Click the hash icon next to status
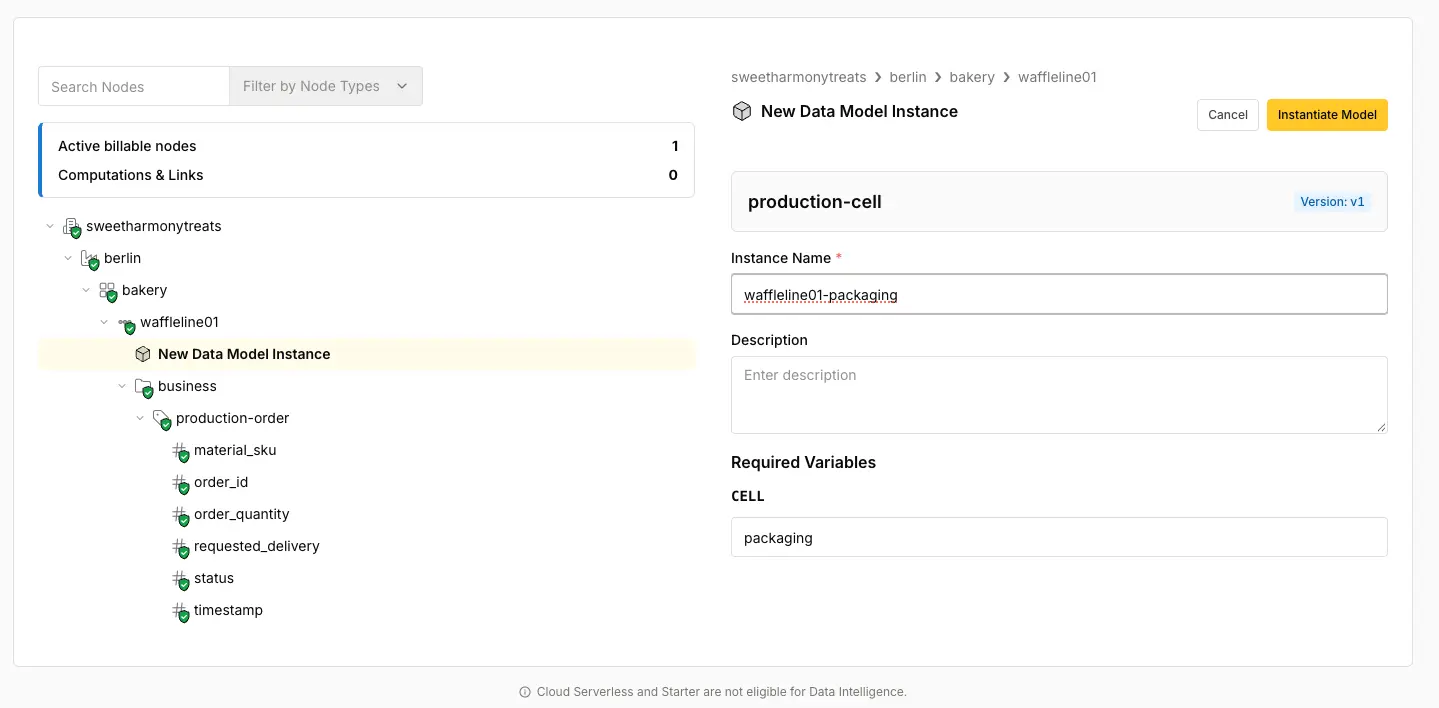This screenshot has width=1439, height=708. (179, 579)
